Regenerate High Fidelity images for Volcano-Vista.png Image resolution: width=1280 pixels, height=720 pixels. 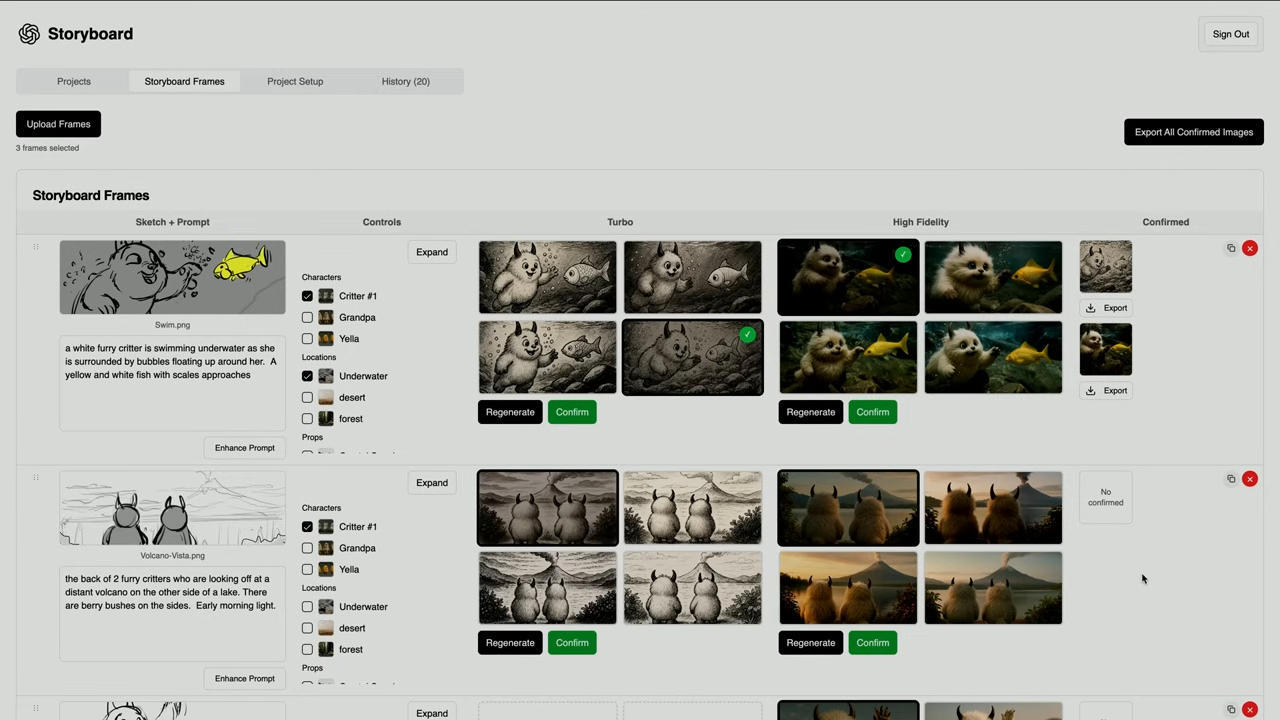click(x=810, y=643)
